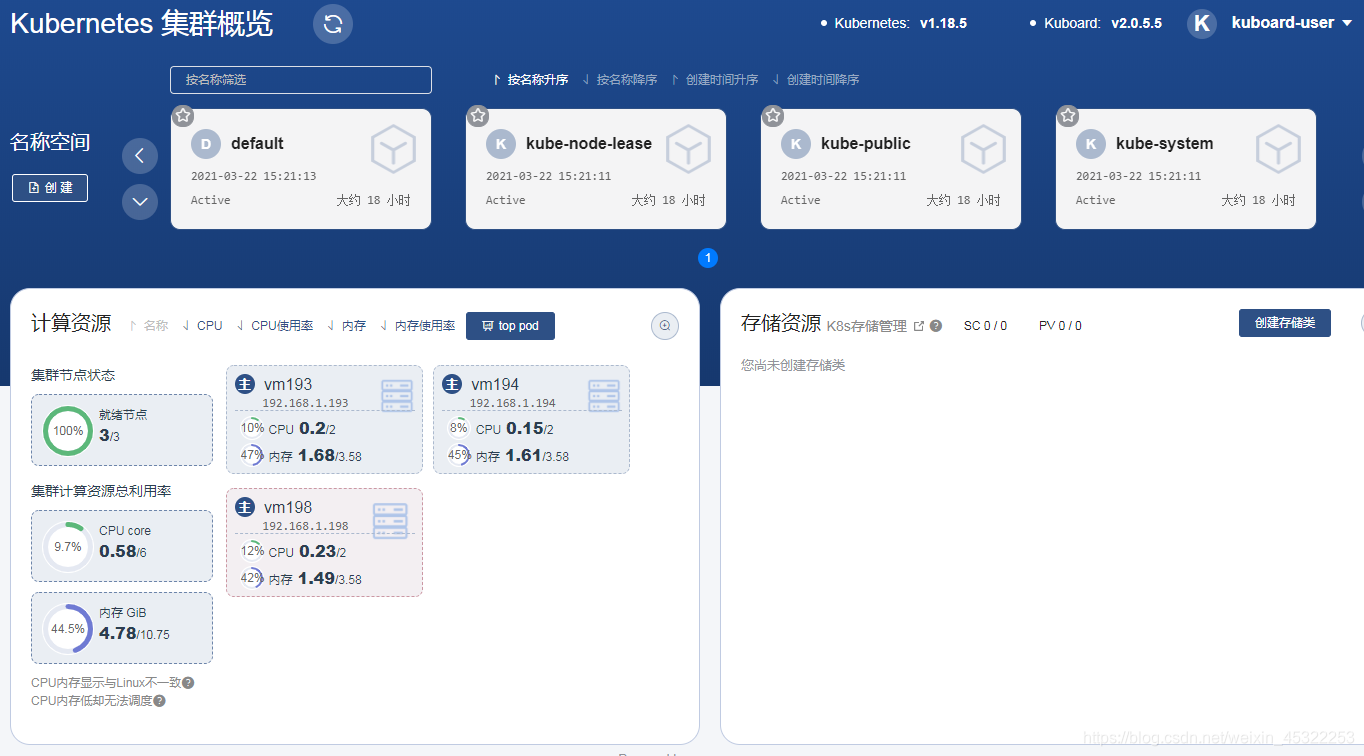
Task: Click the K badge of kube-public
Action: (796, 144)
